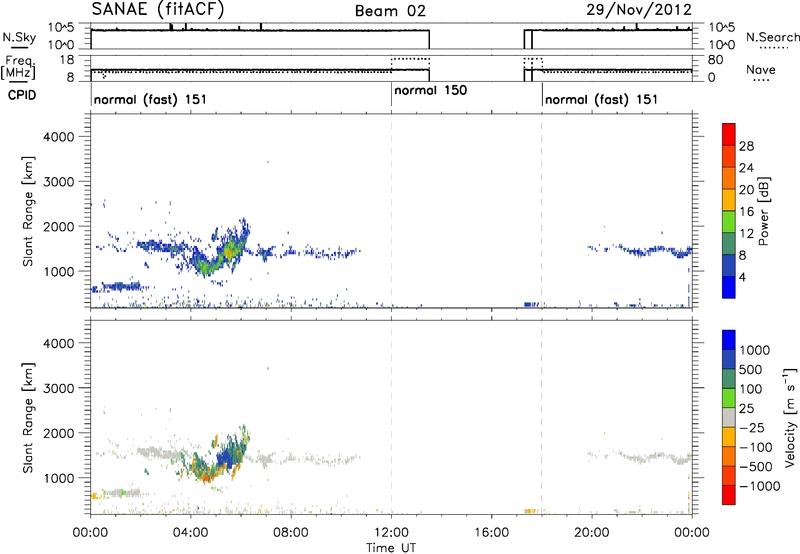Click the 20:00 time tick label
The width and height of the screenshot is (800, 554).
coord(591,533)
